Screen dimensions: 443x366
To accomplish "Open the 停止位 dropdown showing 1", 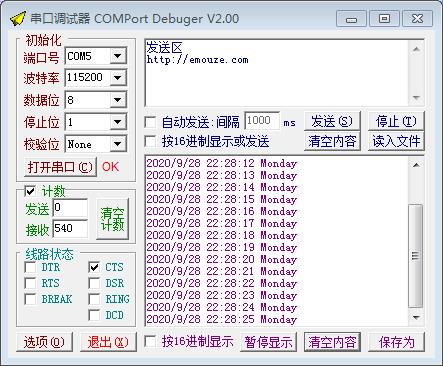I will 118,122.
